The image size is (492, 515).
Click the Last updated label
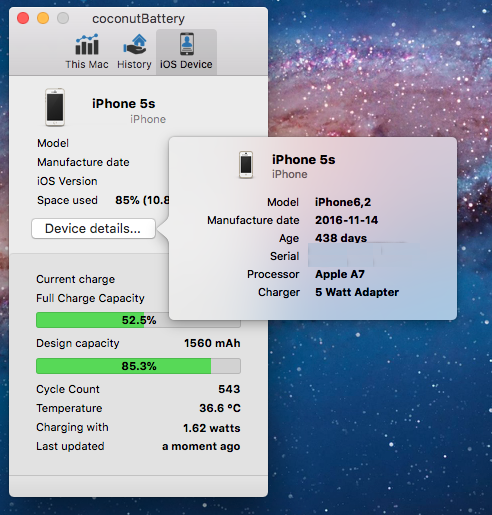[70, 446]
